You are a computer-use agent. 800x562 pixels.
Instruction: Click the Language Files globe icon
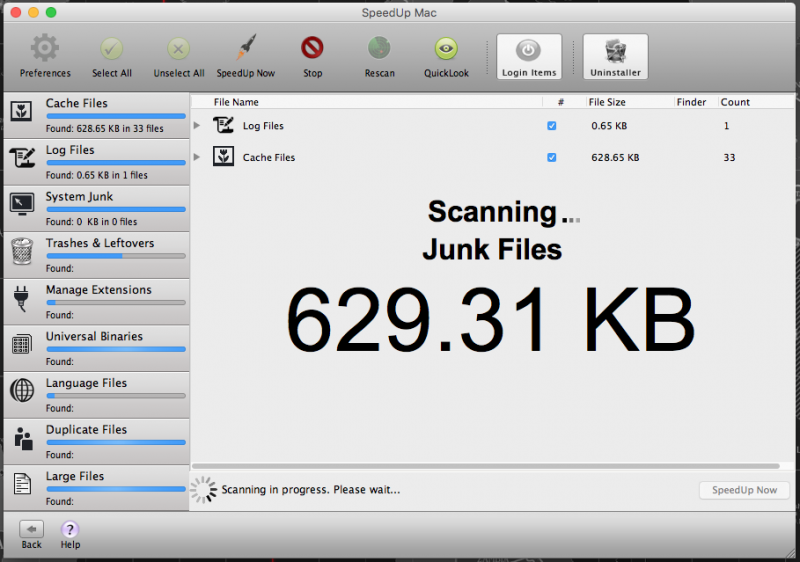pos(22,390)
